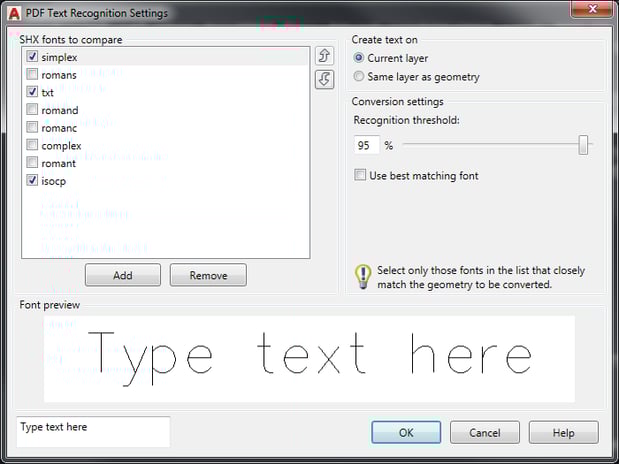The image size is (619, 464).
Task: Close the PDF Text Recognition Settings dialog
Action: (592, 9)
